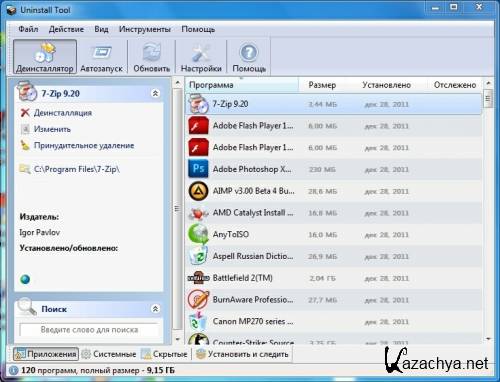This screenshot has height=382, width=500.
Task: Sort by the Программа column header
Action: [x=242, y=85]
